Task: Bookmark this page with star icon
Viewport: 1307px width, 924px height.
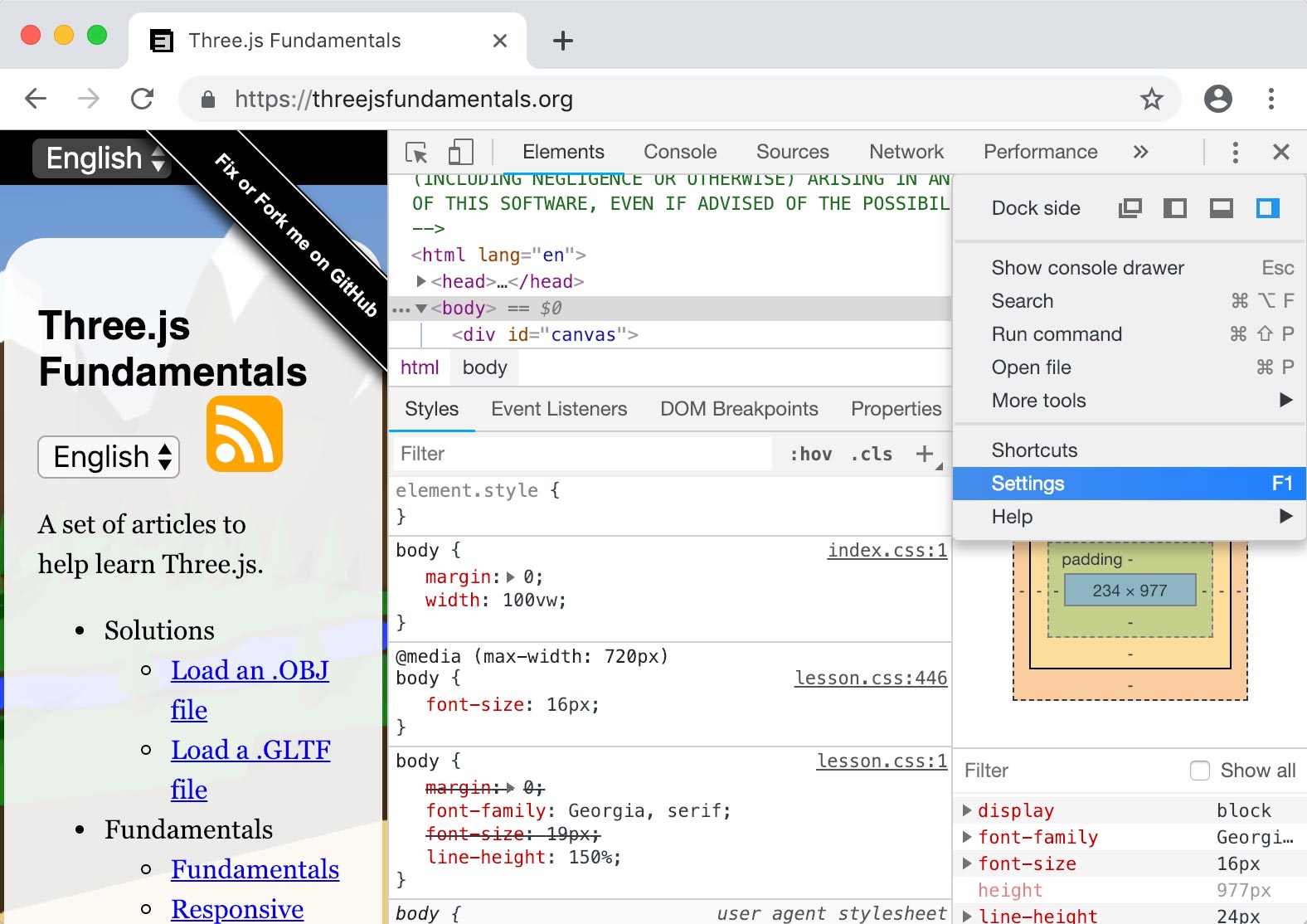Action: (1151, 100)
